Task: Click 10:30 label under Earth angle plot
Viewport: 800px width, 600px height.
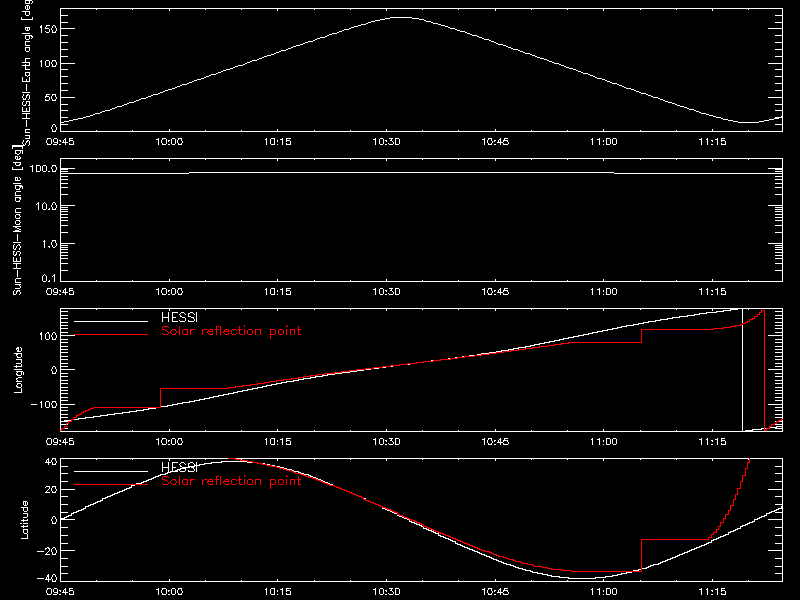Action: pyautogui.click(x=386, y=142)
